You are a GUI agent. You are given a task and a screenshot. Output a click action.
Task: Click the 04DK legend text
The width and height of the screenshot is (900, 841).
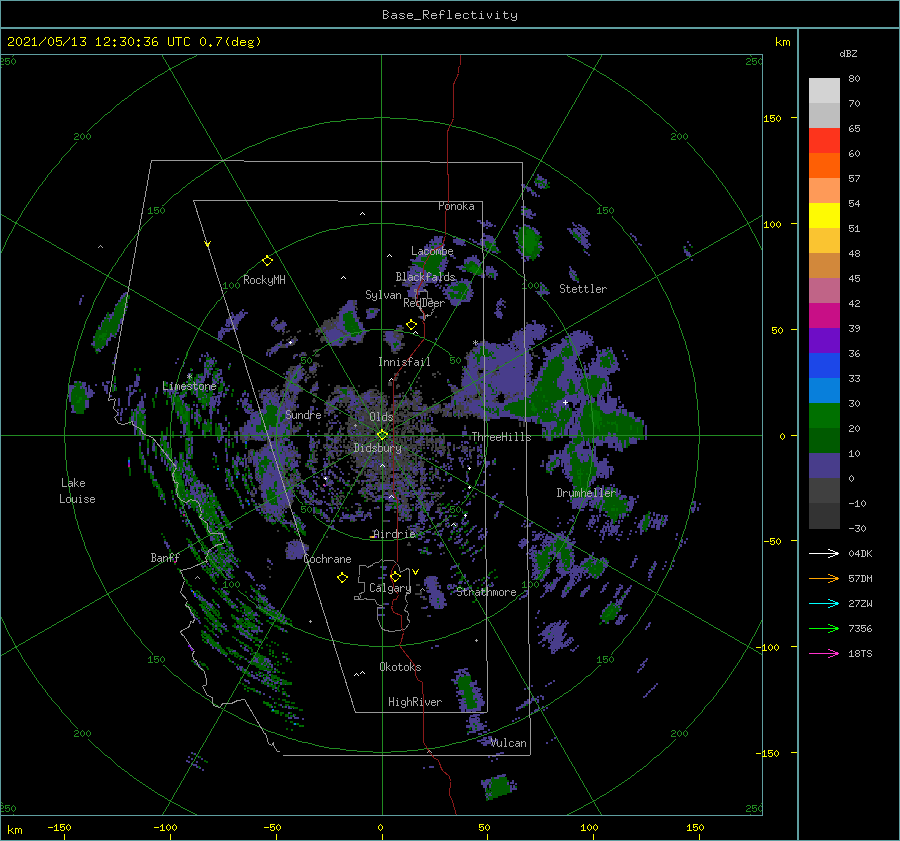click(860, 553)
